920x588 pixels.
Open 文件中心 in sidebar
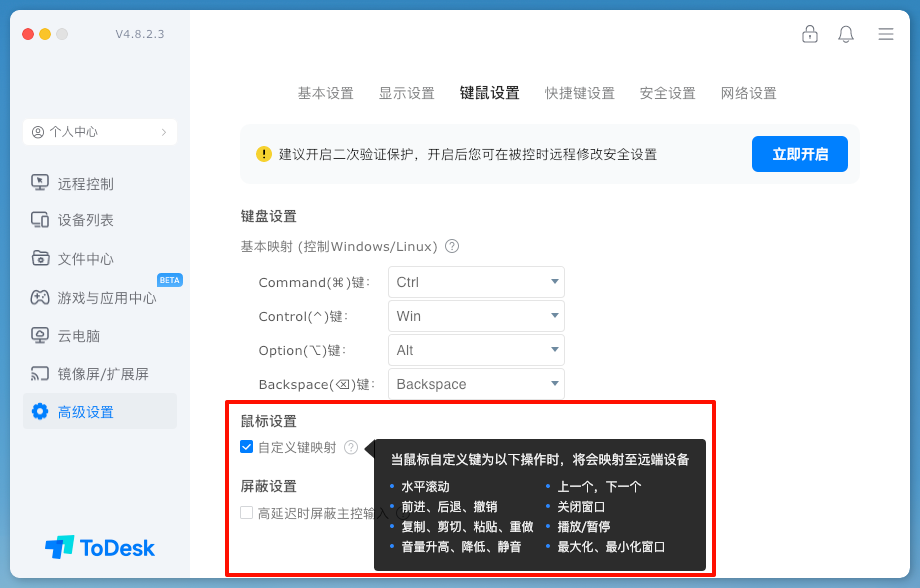click(86, 259)
